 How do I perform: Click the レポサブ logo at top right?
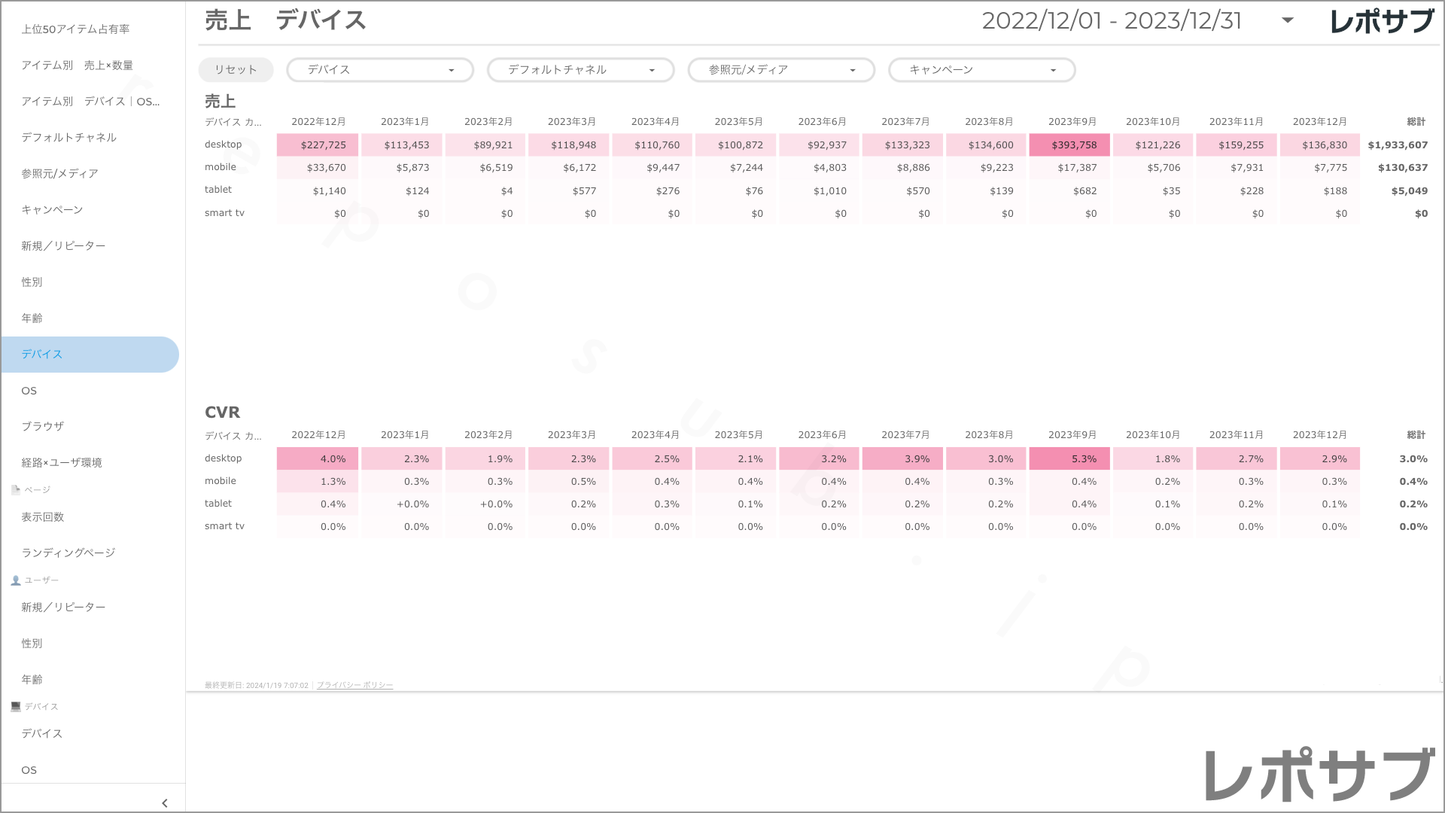(1381, 22)
